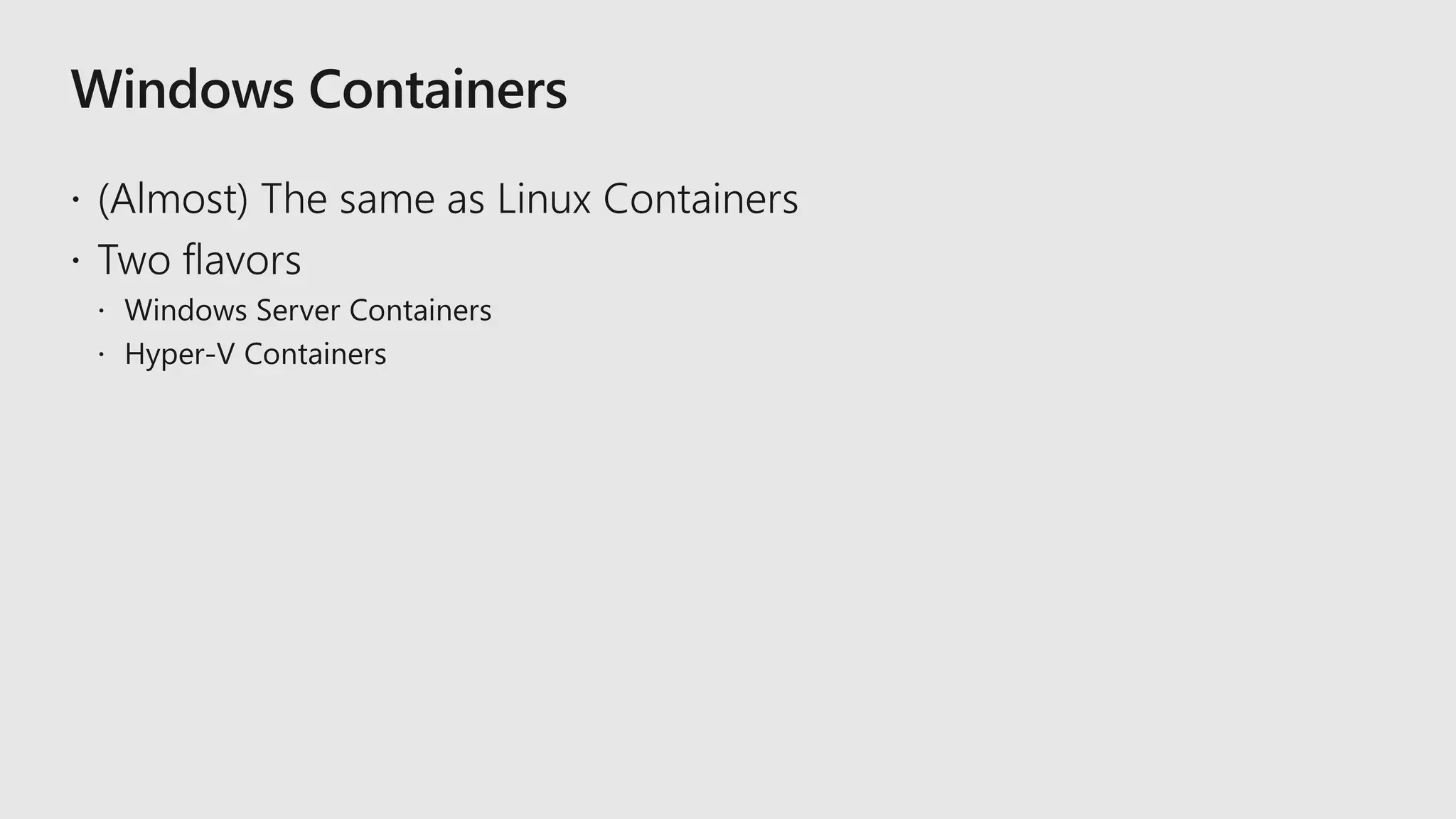The height and width of the screenshot is (819, 1456).
Task: Click the word 'Linux' in first bullet
Action: coord(544,198)
